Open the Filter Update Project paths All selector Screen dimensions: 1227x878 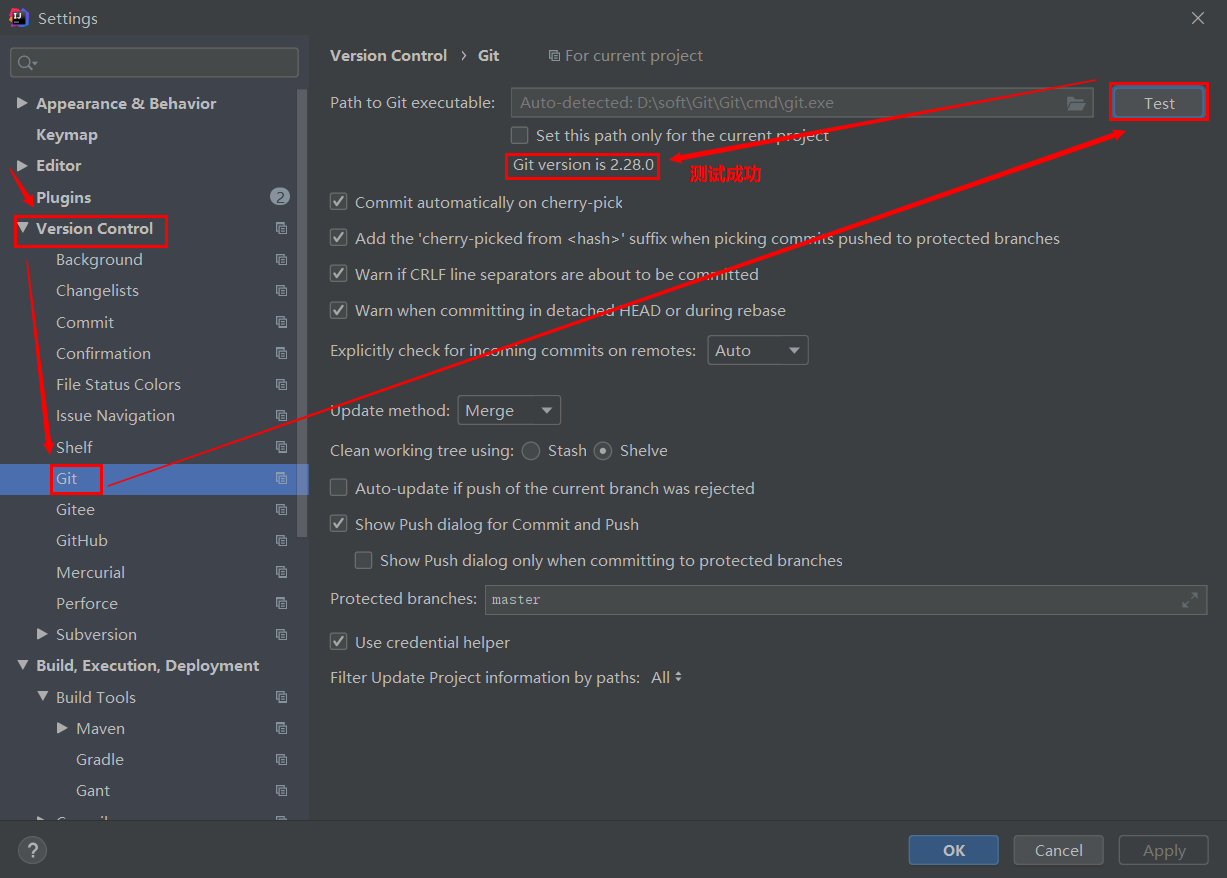coord(667,677)
